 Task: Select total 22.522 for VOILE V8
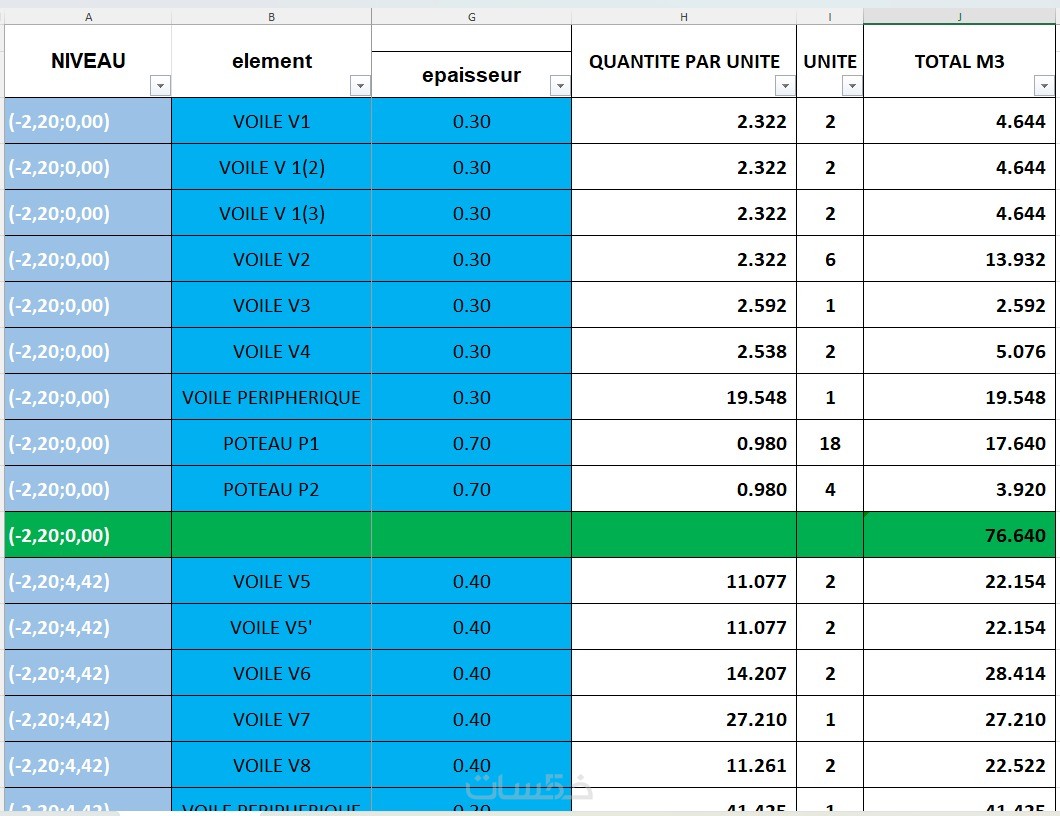[x=959, y=765]
